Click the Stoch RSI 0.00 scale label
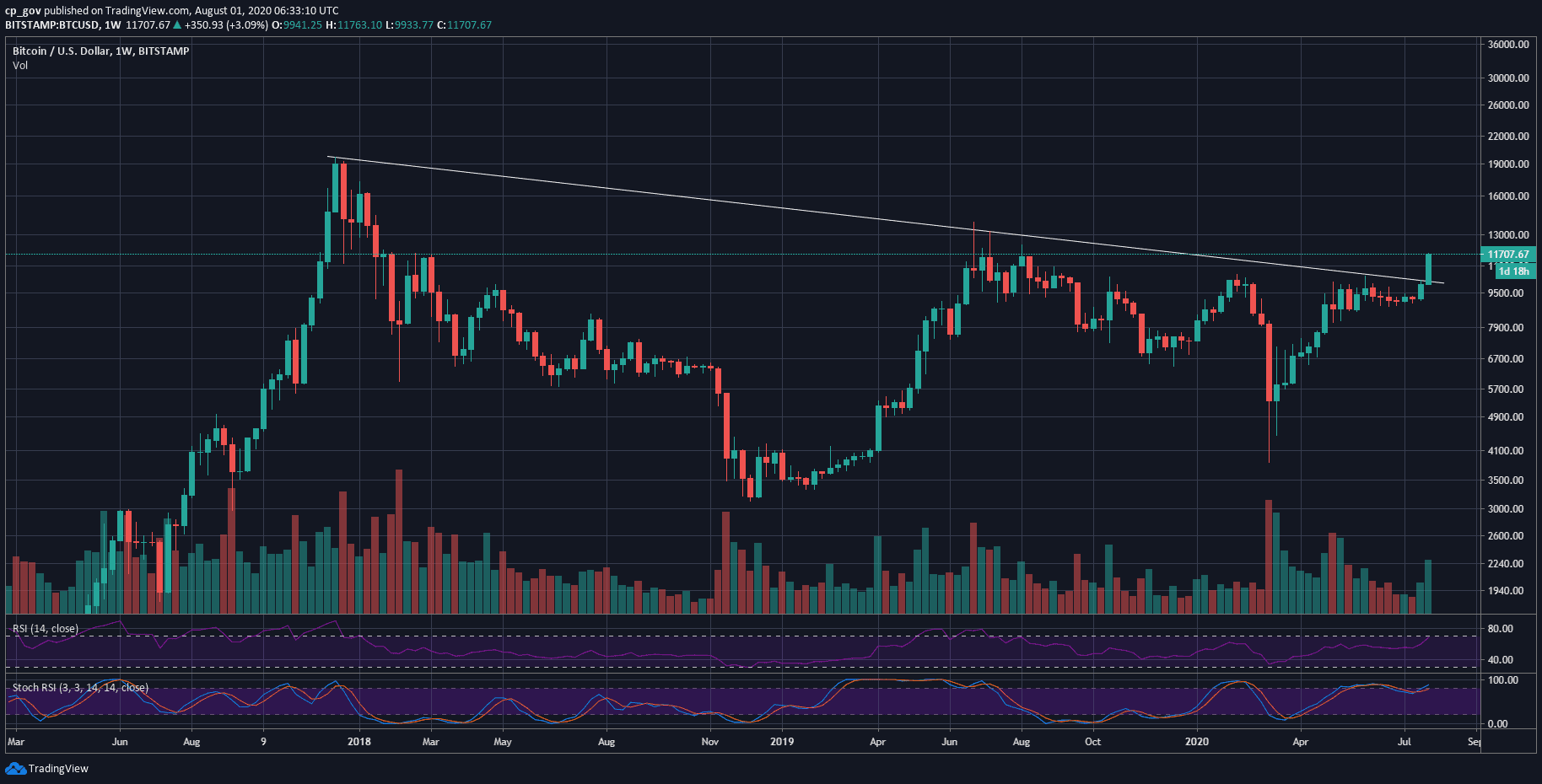The height and width of the screenshot is (784, 1542). point(1497,723)
